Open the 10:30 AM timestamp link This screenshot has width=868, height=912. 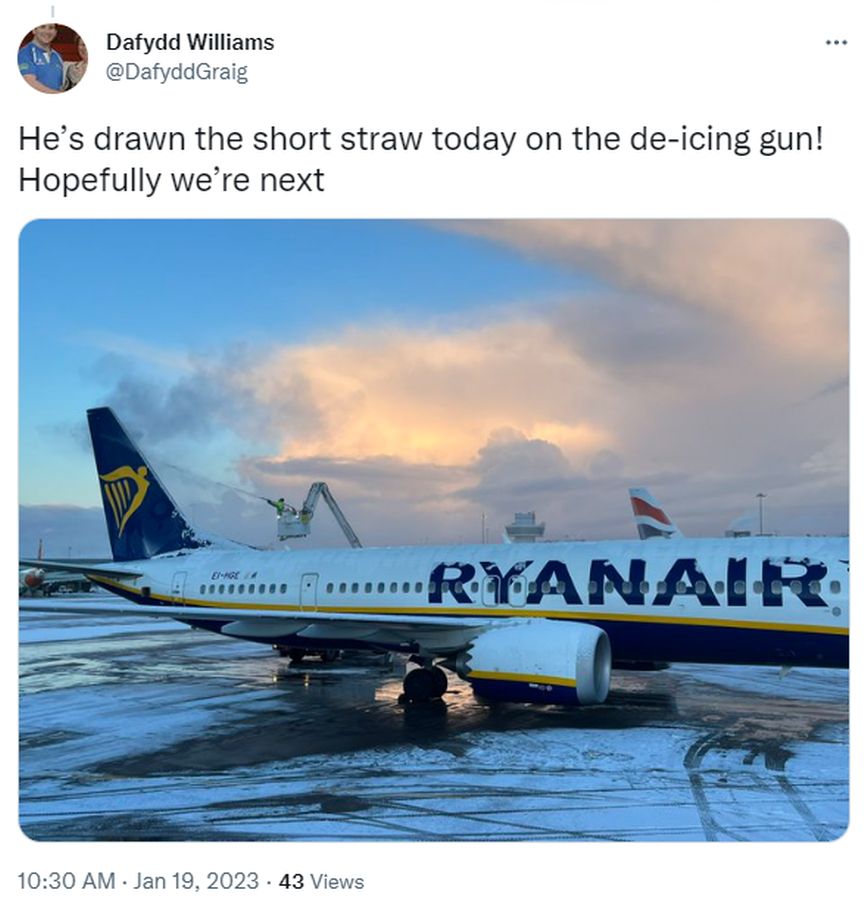(x=66, y=881)
